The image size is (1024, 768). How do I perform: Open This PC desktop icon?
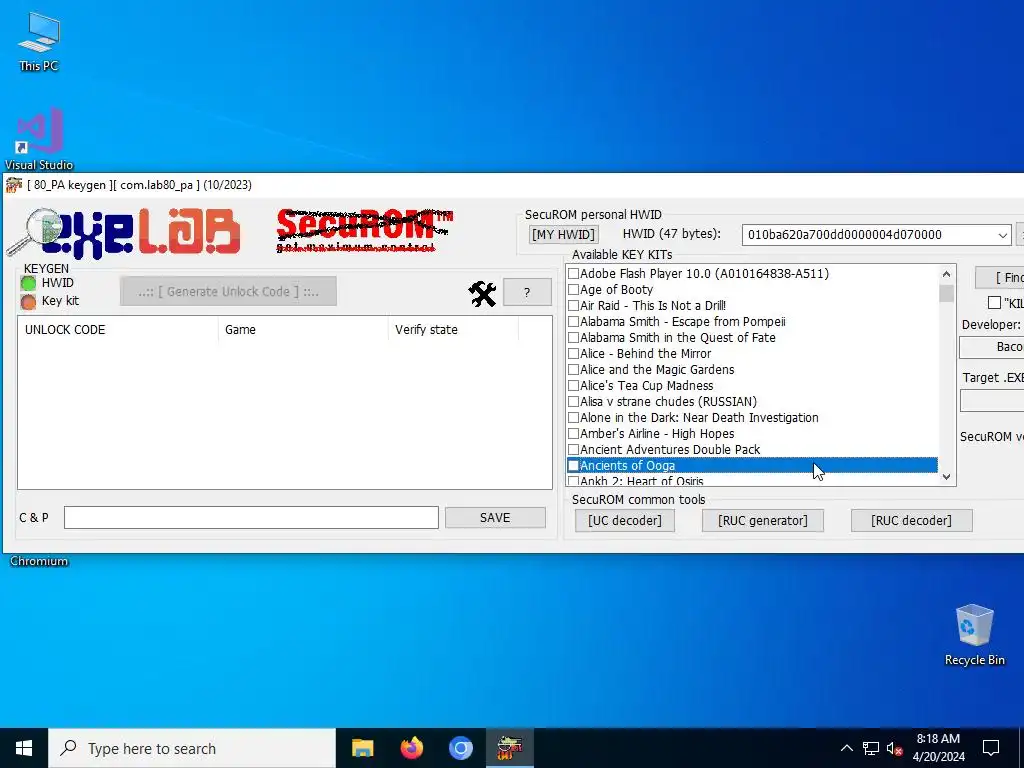39,42
